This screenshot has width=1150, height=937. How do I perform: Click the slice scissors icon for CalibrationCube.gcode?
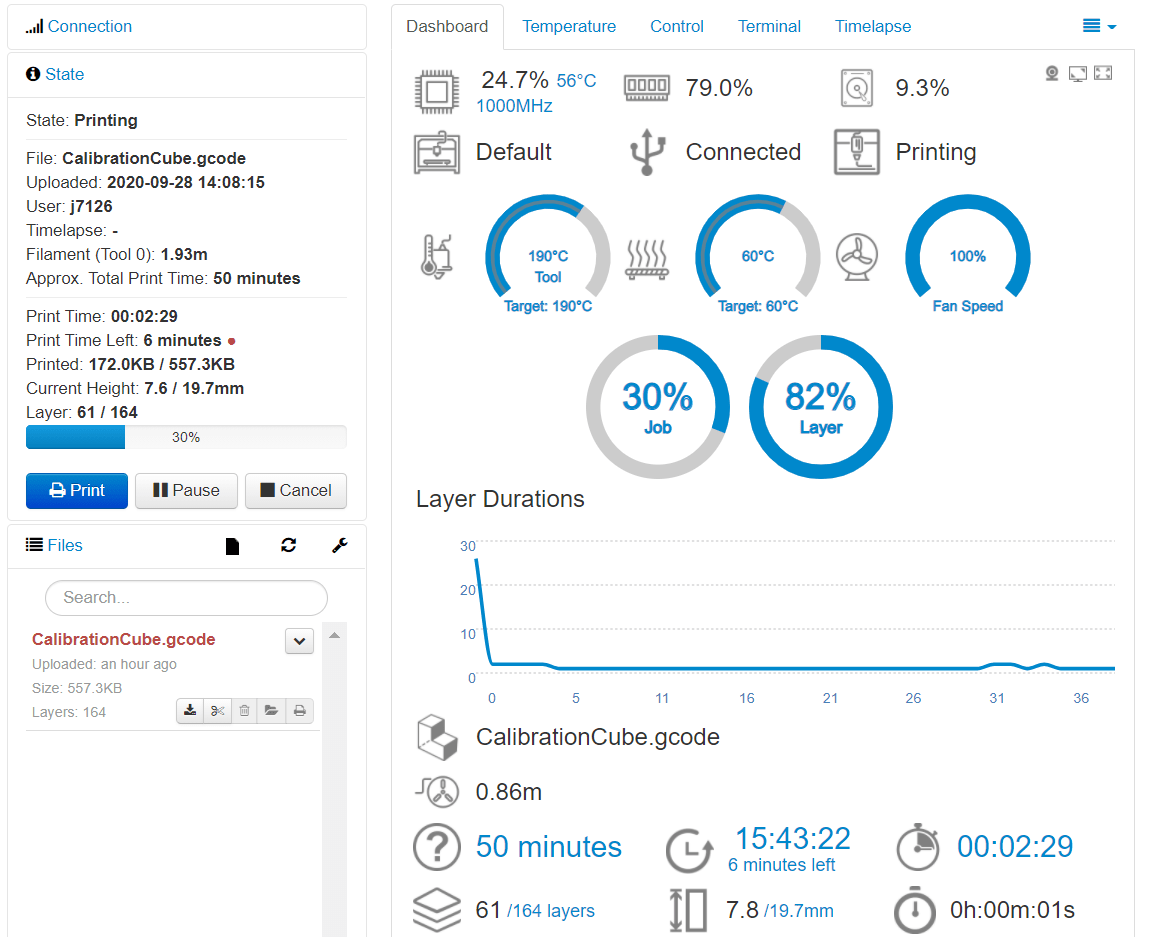(x=217, y=710)
